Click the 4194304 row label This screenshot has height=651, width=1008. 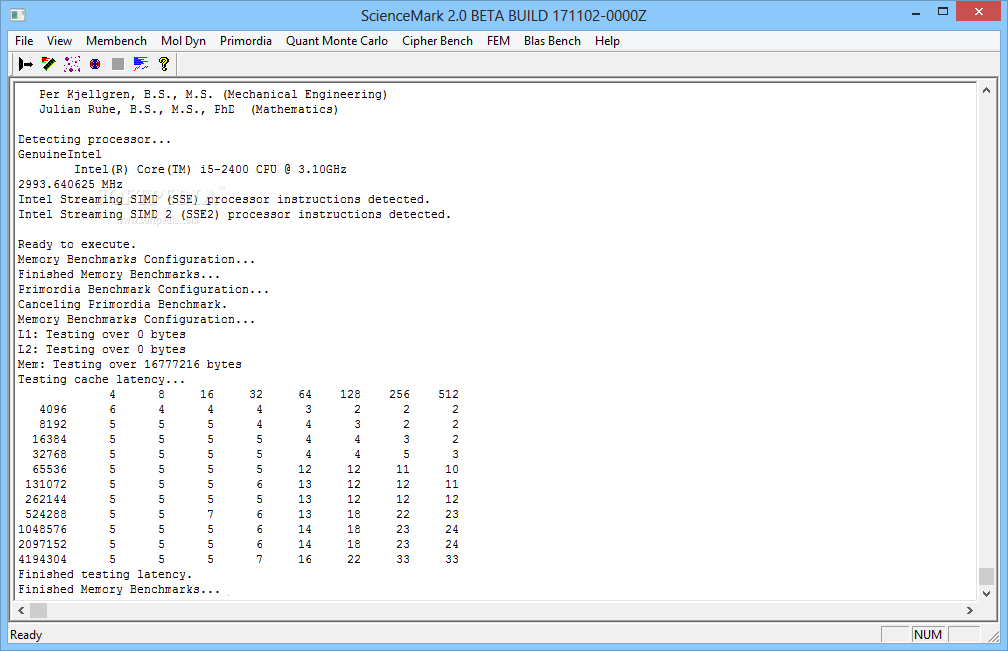point(42,559)
